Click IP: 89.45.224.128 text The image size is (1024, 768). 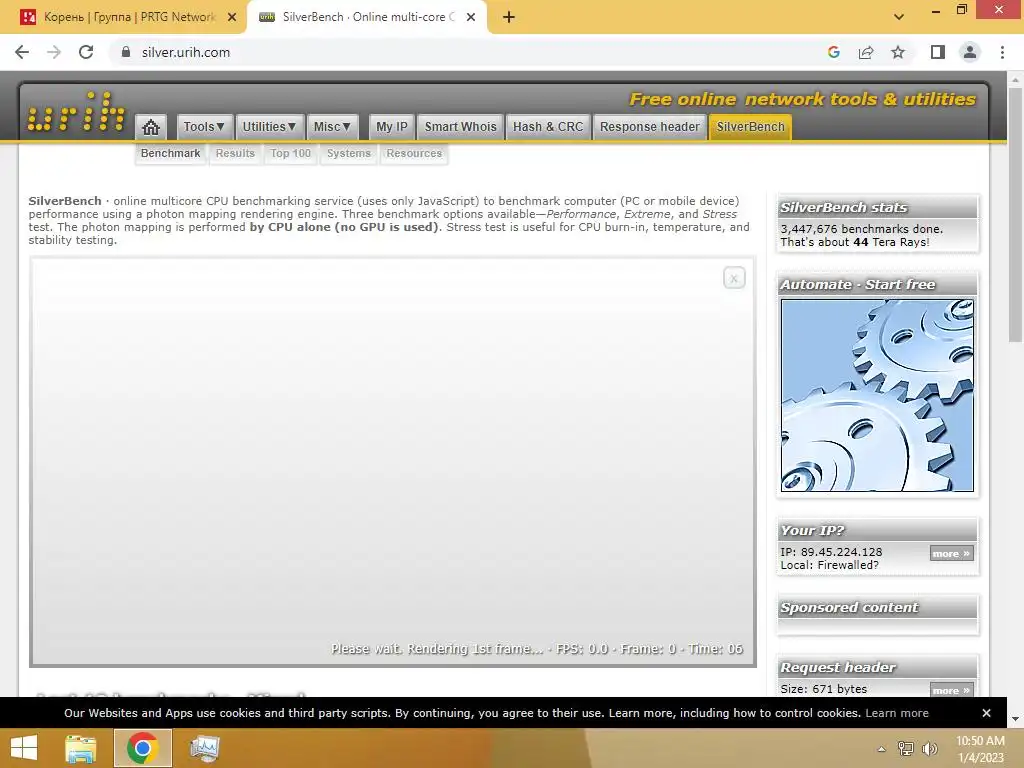point(831,552)
